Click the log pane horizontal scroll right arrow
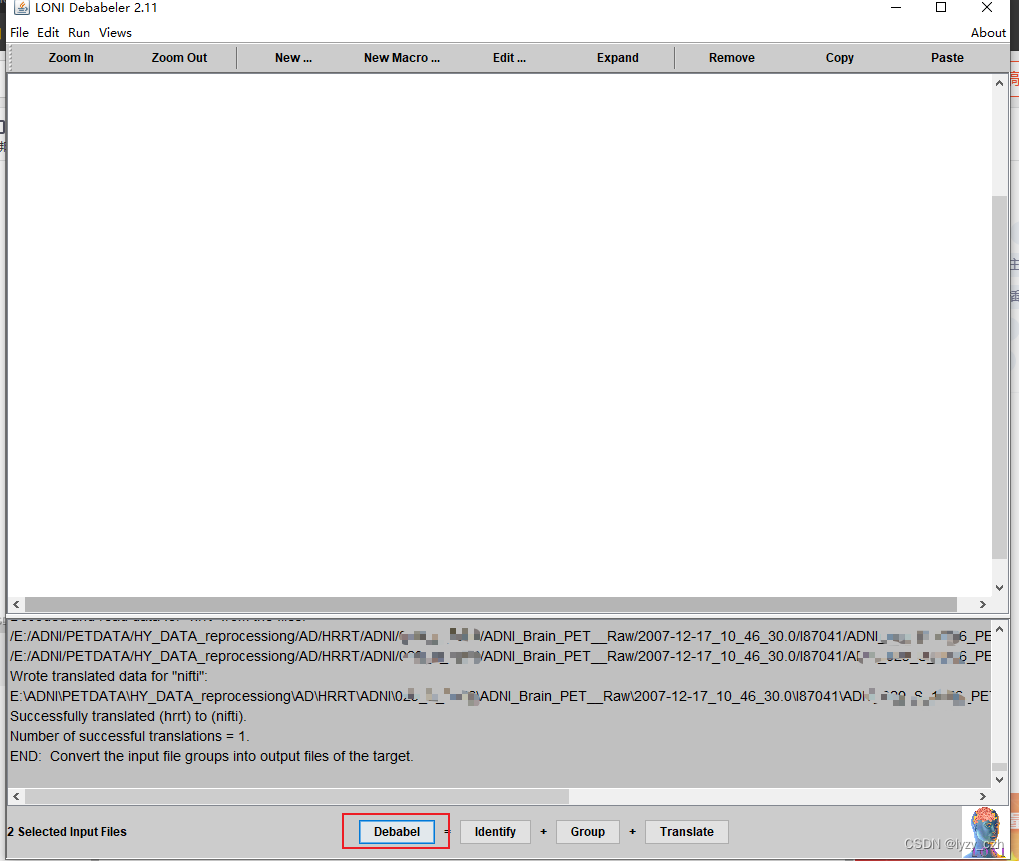Image resolution: width=1019 pixels, height=861 pixels. pyautogui.click(x=983, y=796)
